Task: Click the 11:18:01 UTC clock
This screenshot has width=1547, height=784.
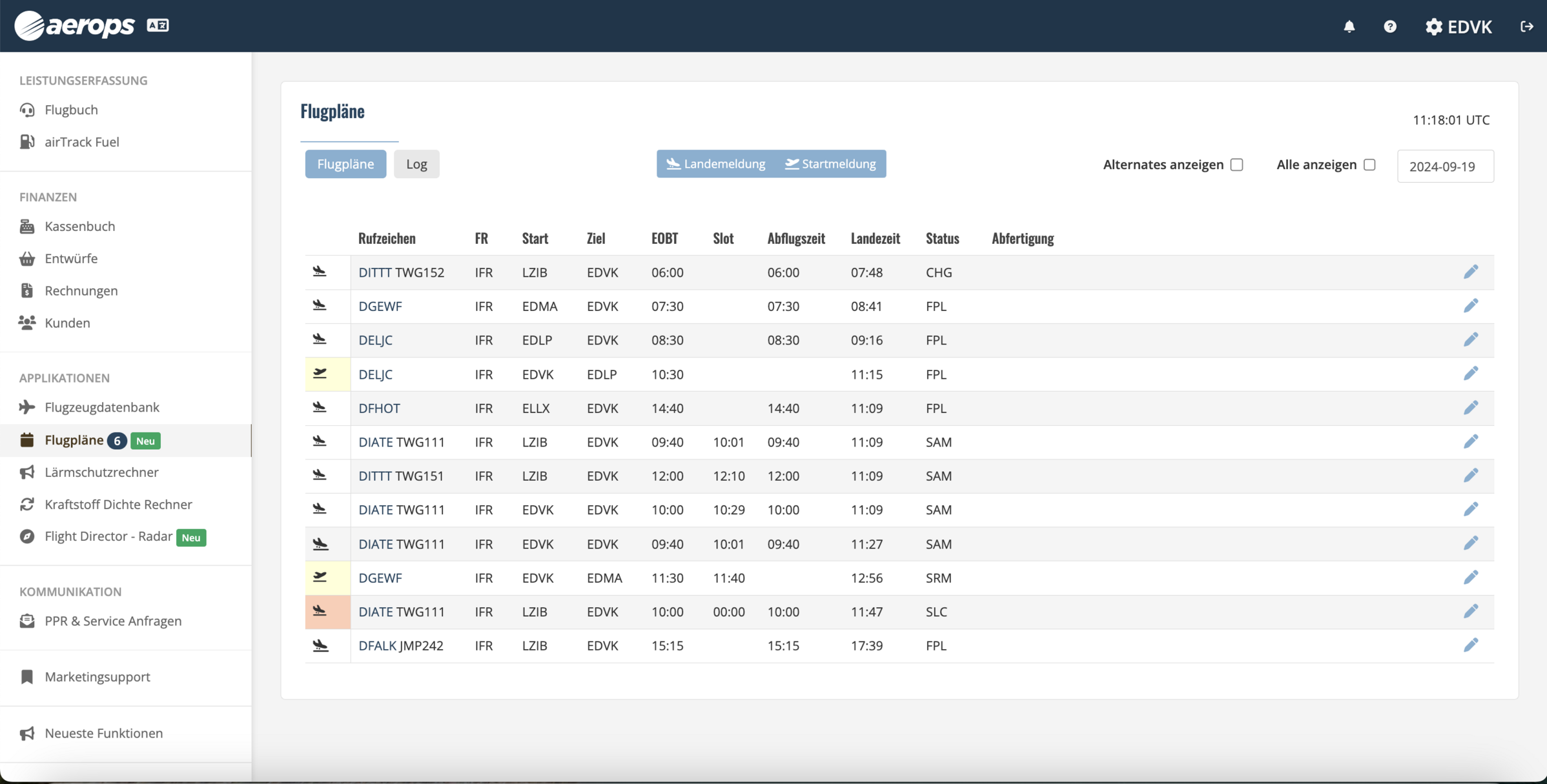Action: tap(1451, 120)
